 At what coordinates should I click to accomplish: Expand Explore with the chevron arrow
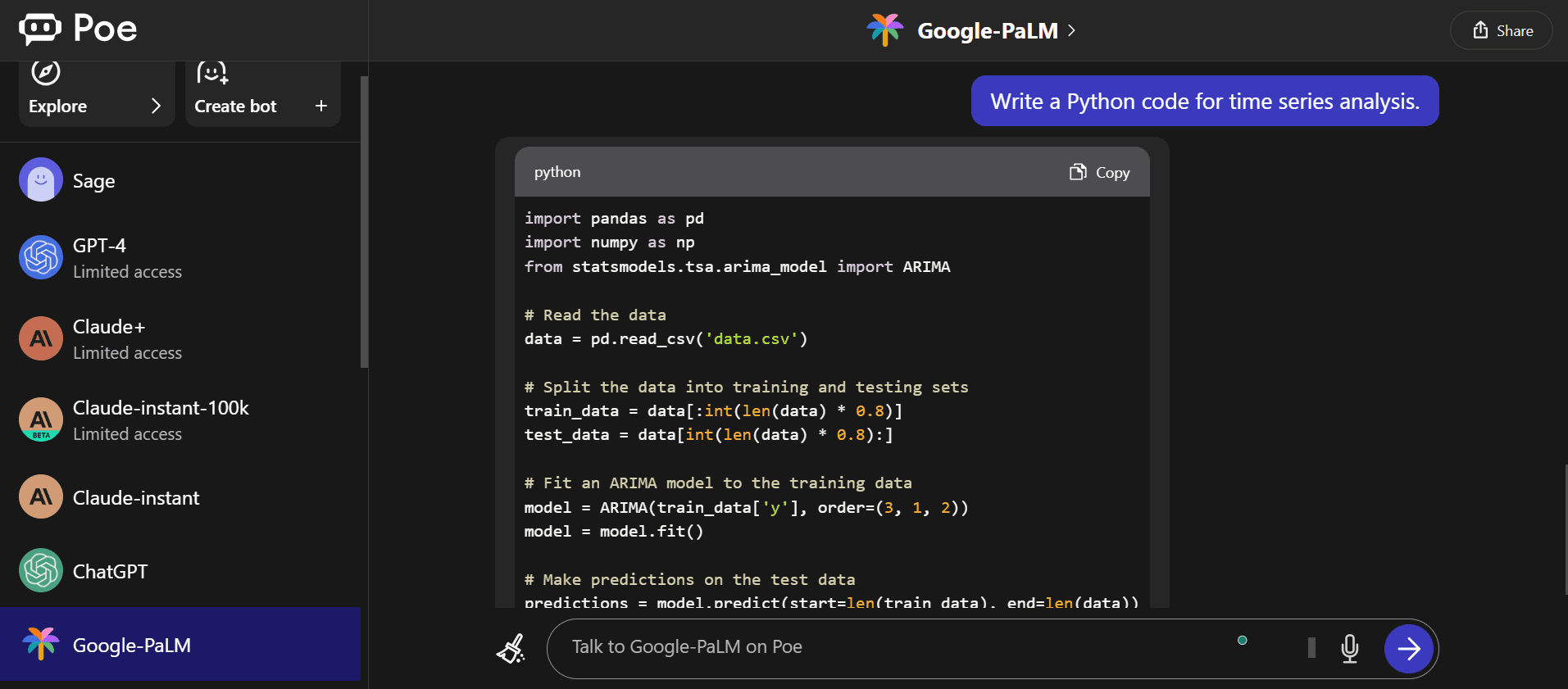click(x=156, y=106)
